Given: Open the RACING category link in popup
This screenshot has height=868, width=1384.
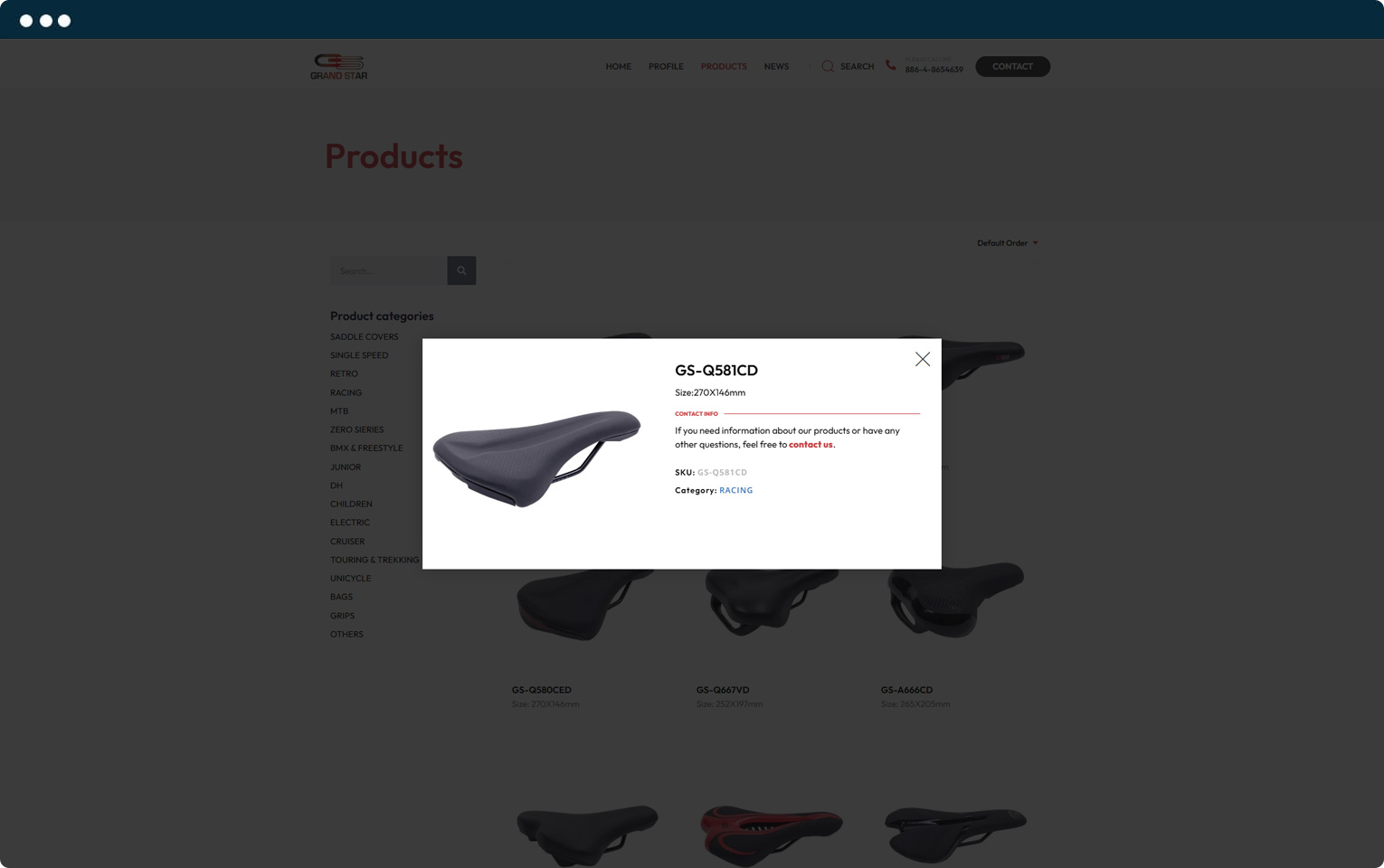Looking at the screenshot, I should point(736,490).
